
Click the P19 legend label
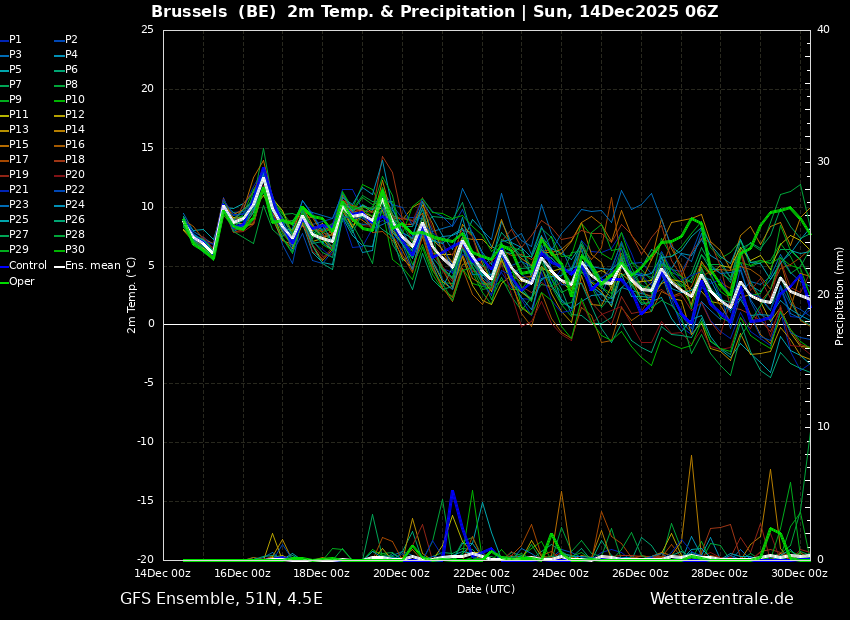18,175
